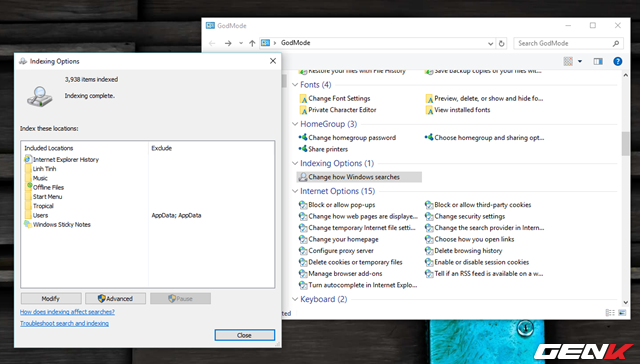640x364 pixels.
Task: Click the Block or allow third-party cookies icon
Action: [x=429, y=205]
